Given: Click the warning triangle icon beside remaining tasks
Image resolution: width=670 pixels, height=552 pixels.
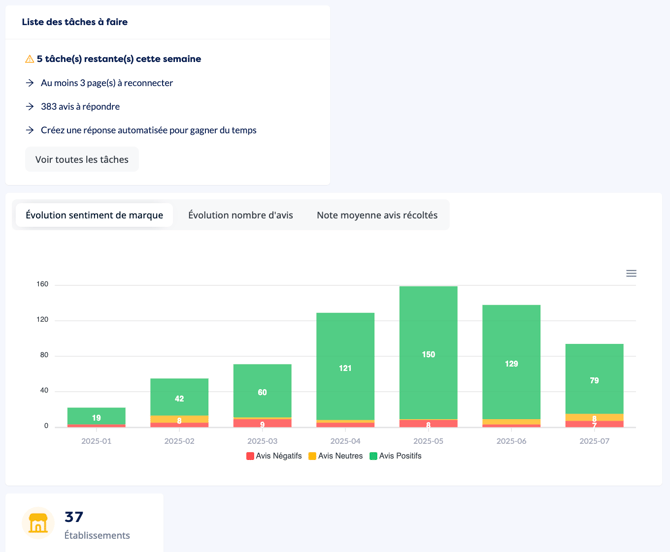Looking at the screenshot, I should [29, 59].
